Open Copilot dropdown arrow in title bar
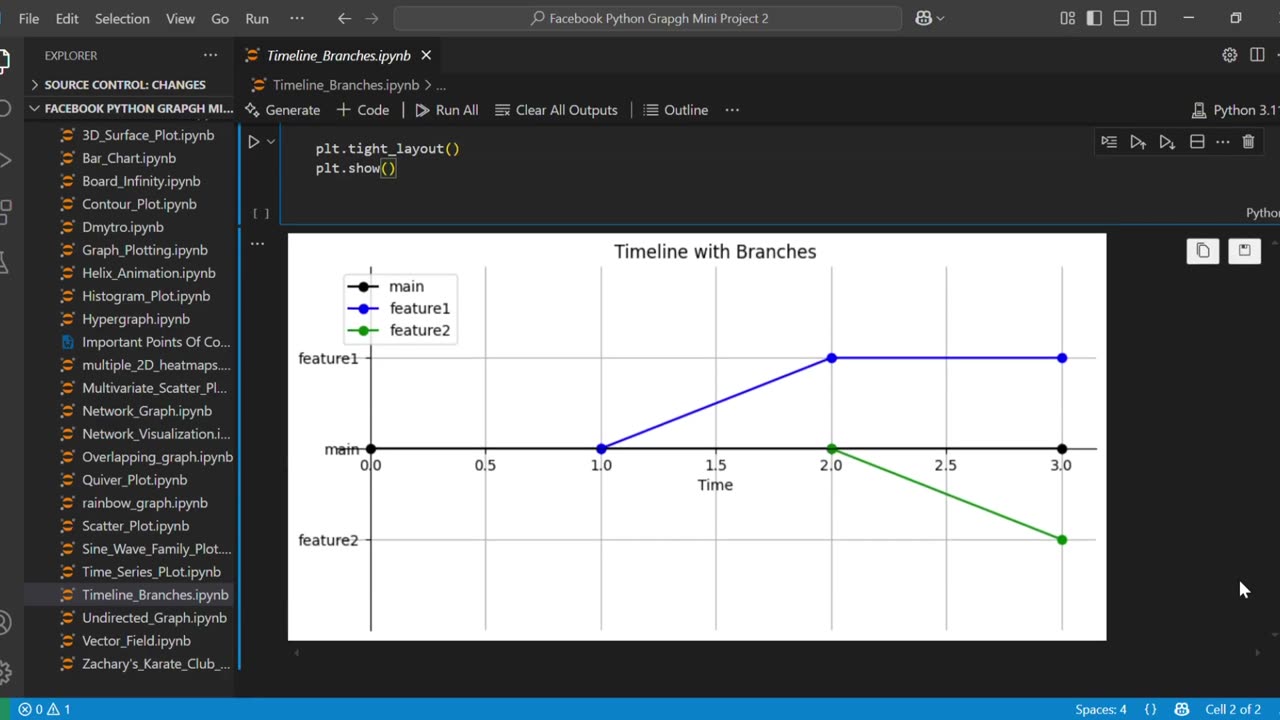Viewport: 1280px width, 720px height. (940, 18)
